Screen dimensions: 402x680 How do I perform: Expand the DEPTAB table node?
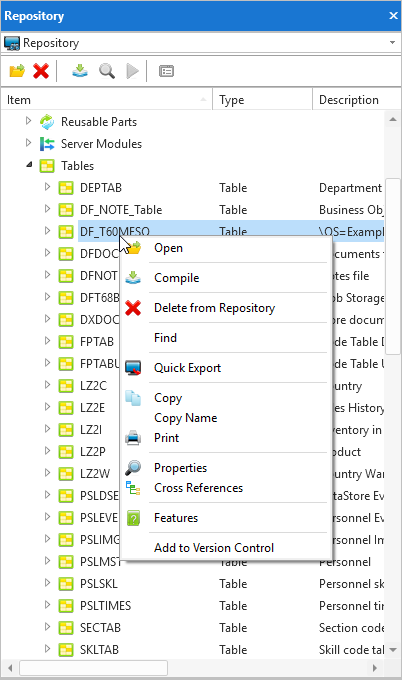tap(47, 187)
